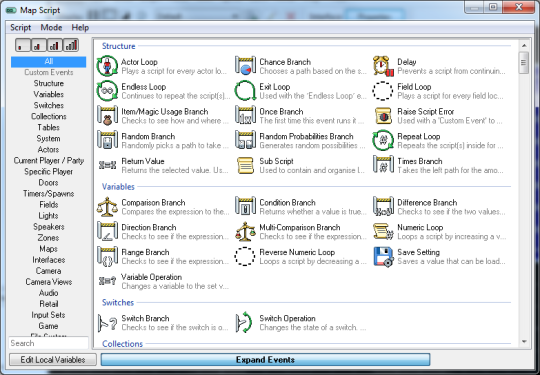This screenshot has height=375, width=540.
Task: Open the Timers/Spawns category
Action: [x=49, y=194]
